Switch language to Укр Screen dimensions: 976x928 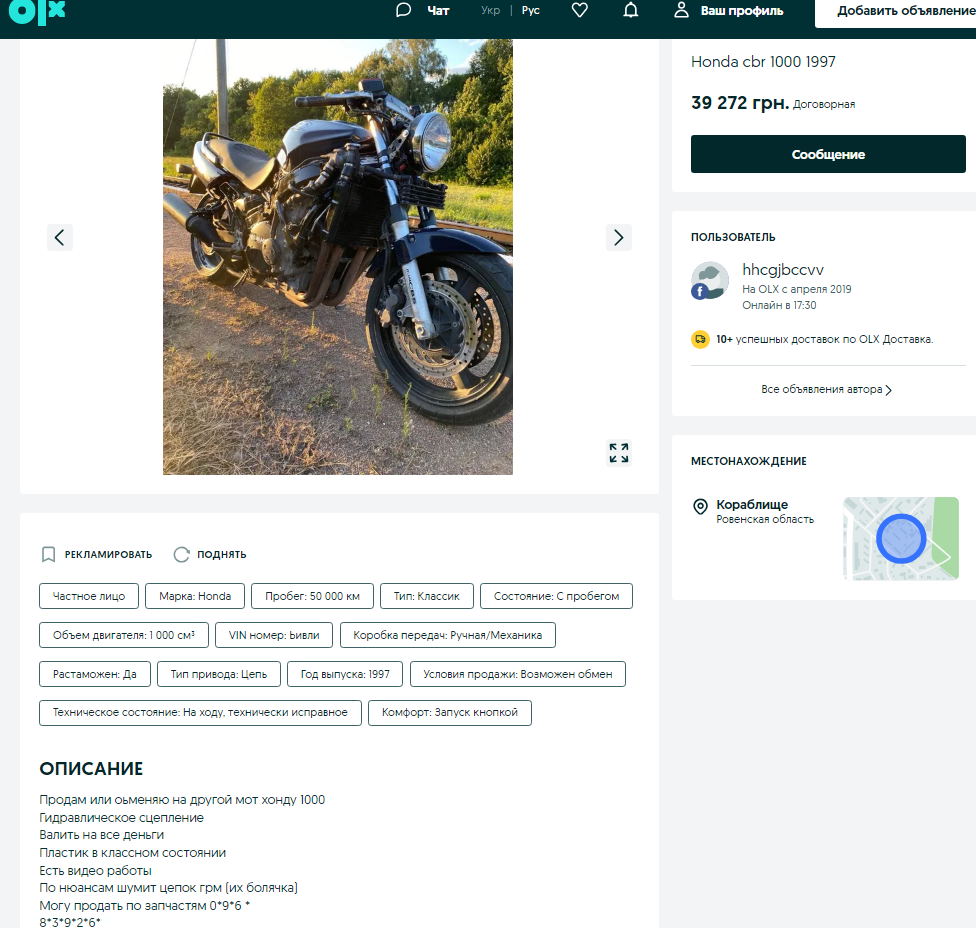tap(490, 11)
